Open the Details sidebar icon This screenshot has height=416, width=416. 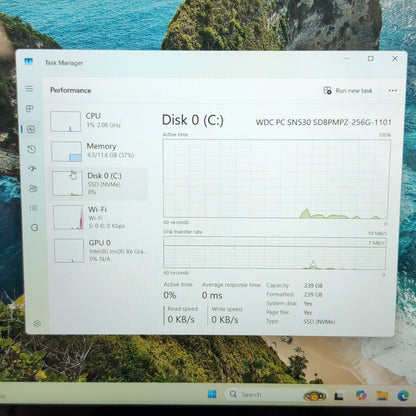pyautogui.click(x=34, y=208)
